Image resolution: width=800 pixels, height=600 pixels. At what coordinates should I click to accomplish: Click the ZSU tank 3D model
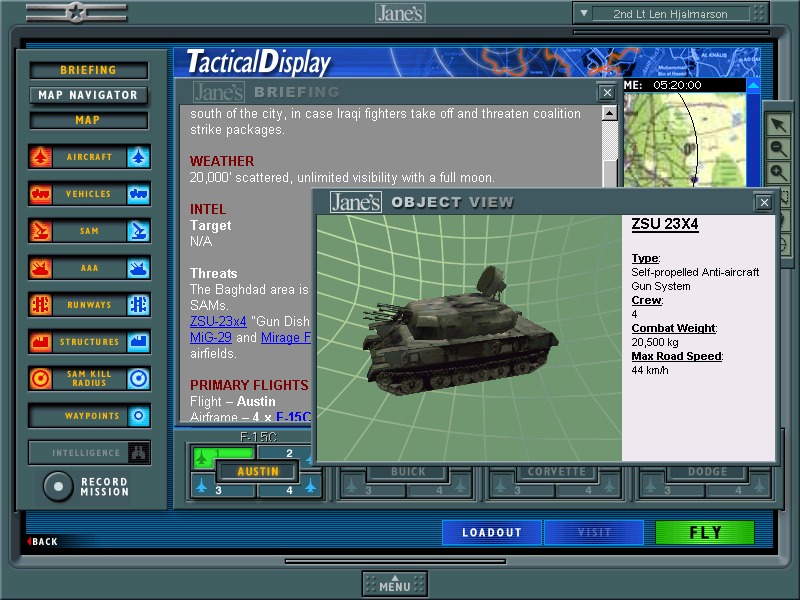tap(460, 332)
